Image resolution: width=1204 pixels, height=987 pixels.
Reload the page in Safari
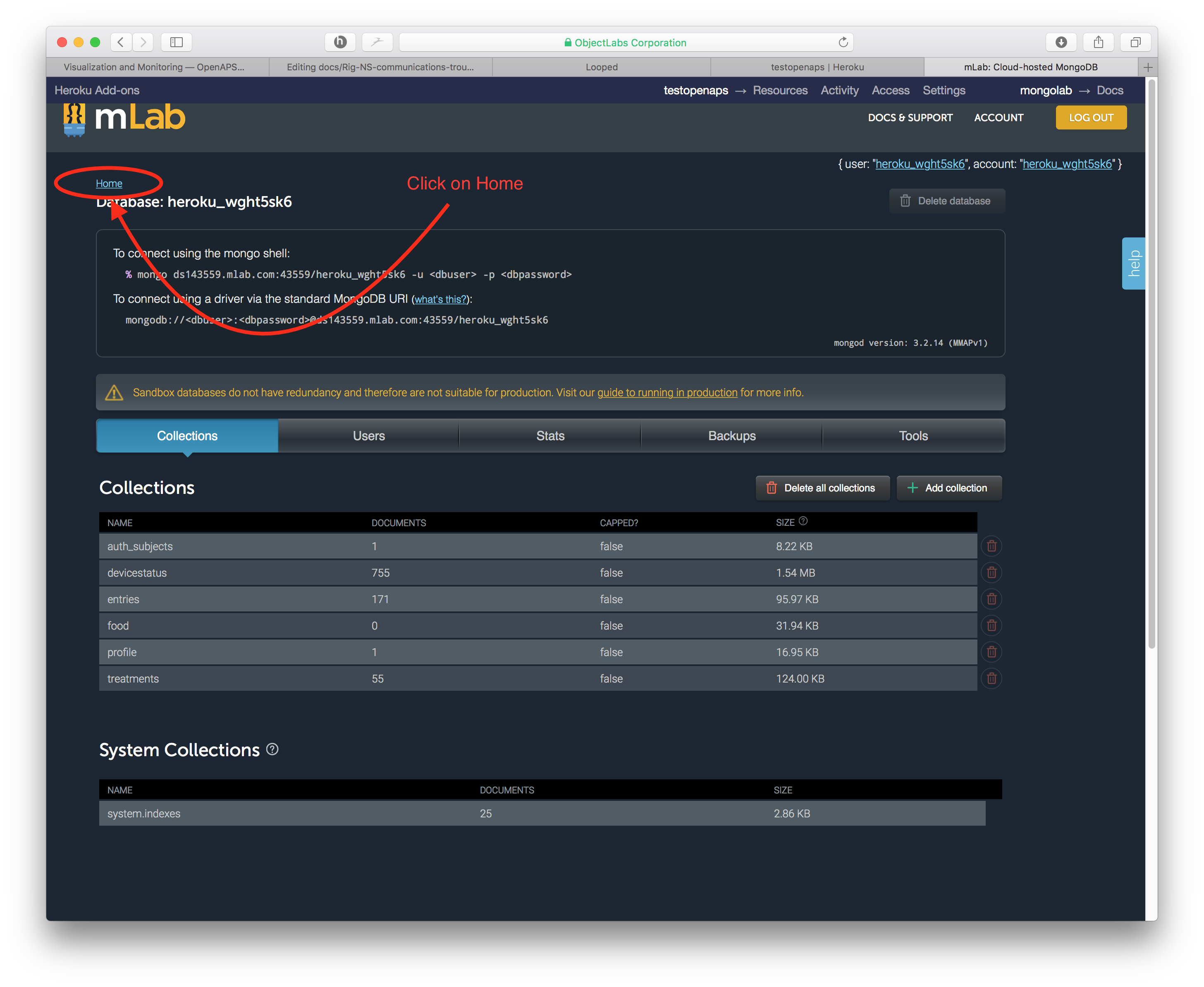tap(843, 42)
